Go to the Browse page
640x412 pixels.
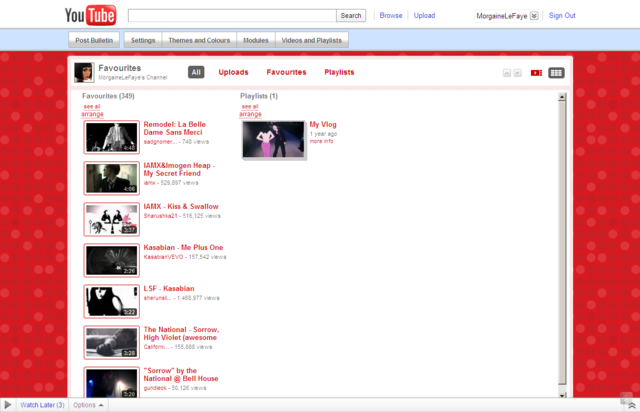pyautogui.click(x=391, y=16)
